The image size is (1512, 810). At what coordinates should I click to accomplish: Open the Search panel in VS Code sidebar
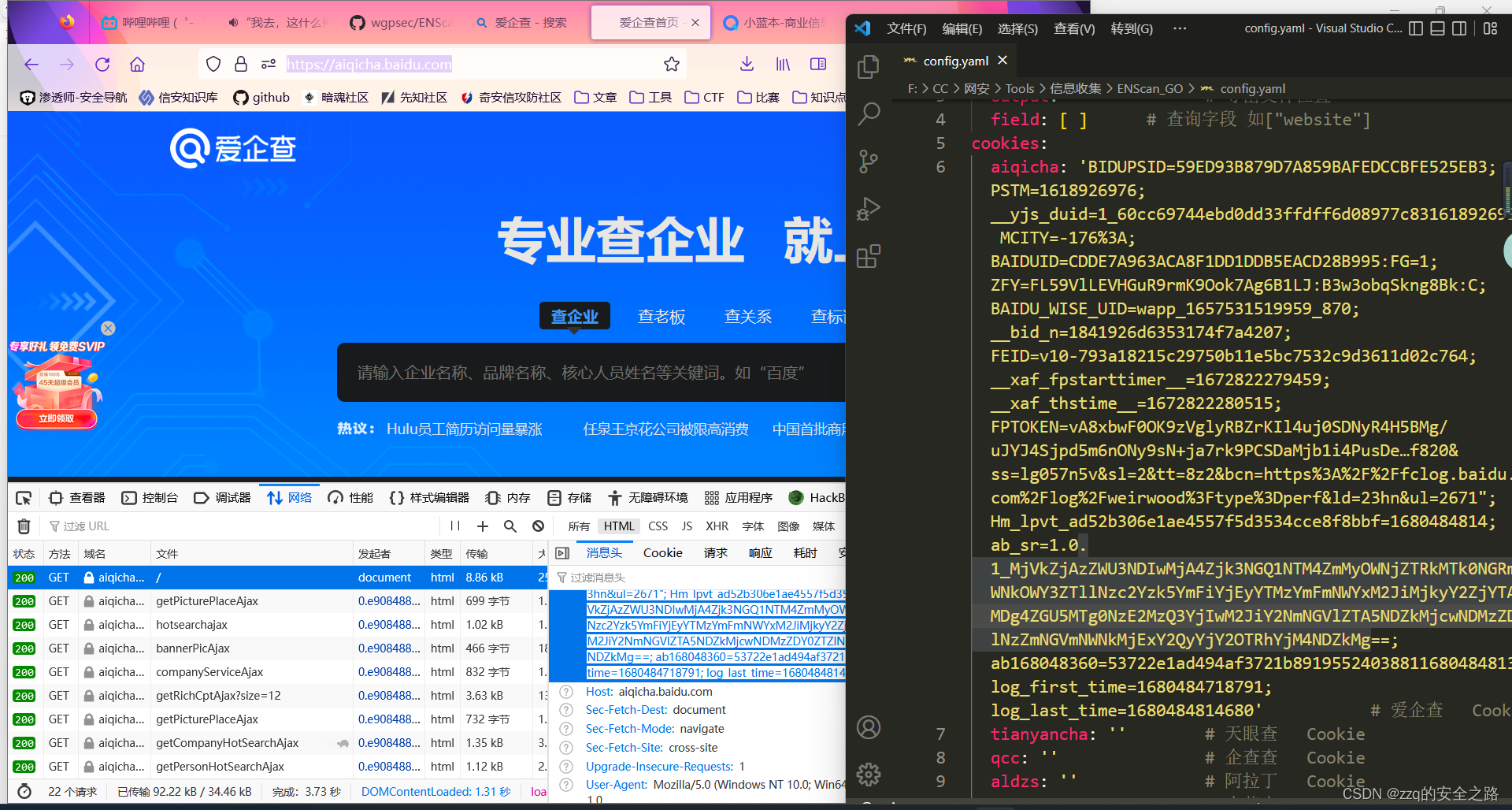[x=869, y=114]
